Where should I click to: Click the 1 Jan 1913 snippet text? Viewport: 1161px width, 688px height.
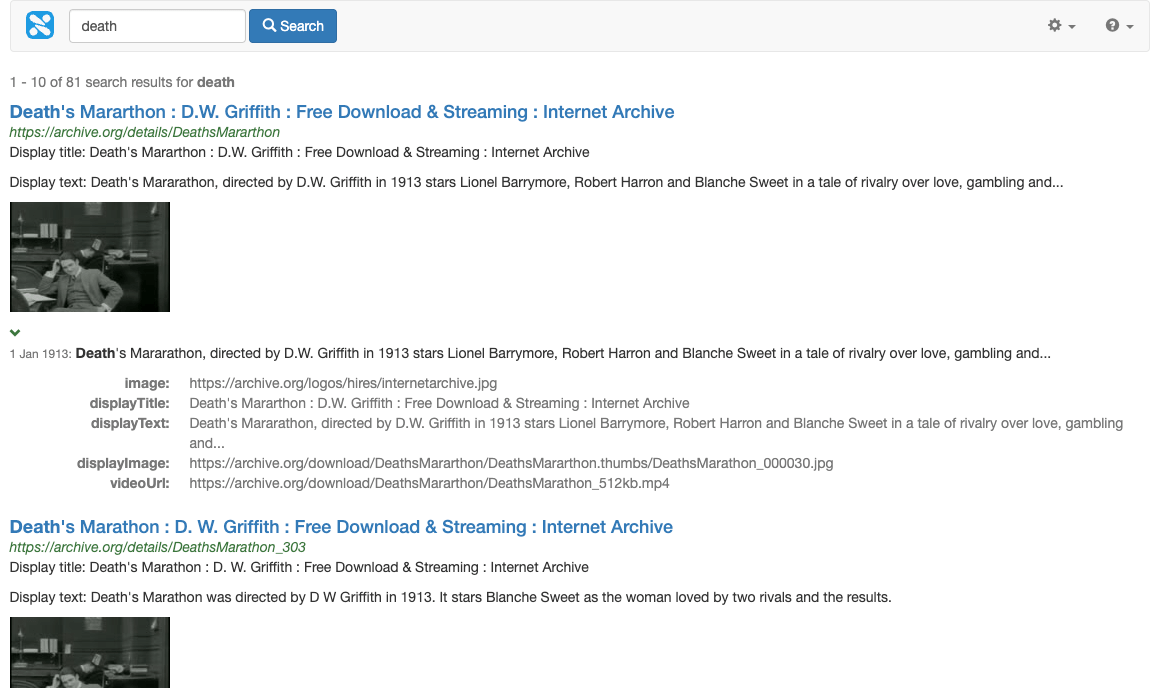click(x=400, y=353)
